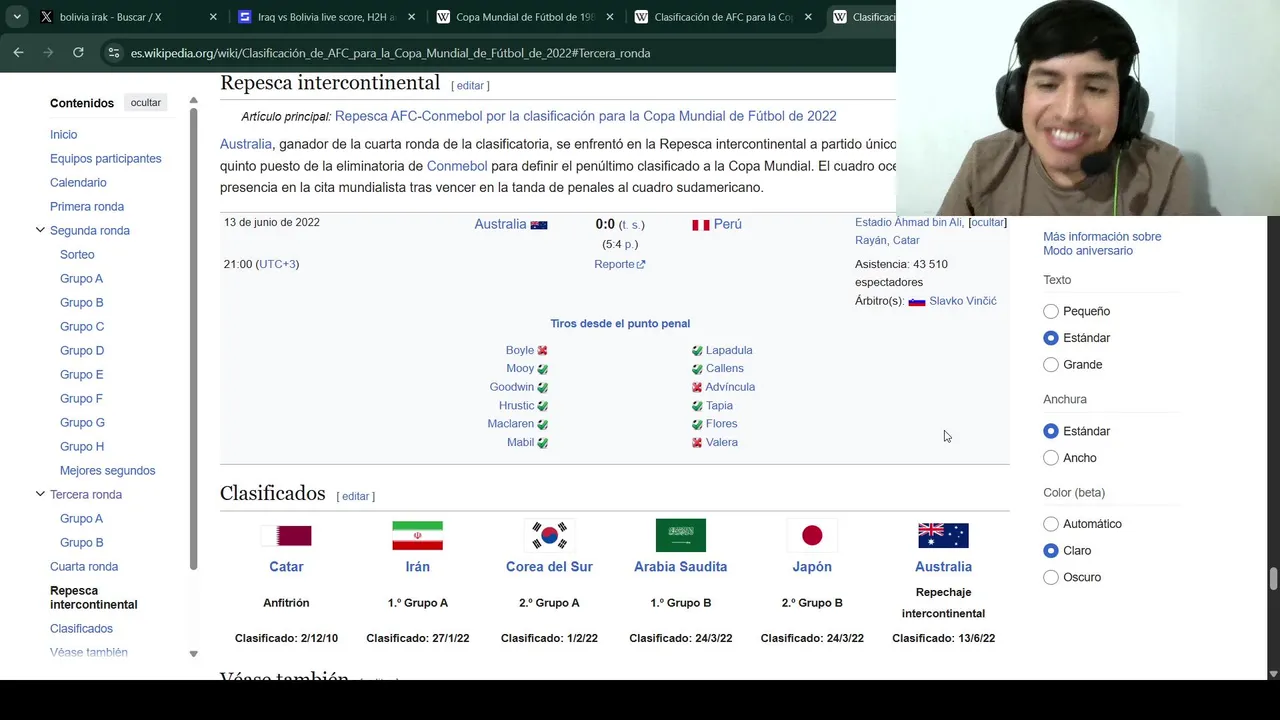Open 'Estadio Áhmad bin Ali' link
The width and height of the screenshot is (1280, 720).
tap(908, 222)
